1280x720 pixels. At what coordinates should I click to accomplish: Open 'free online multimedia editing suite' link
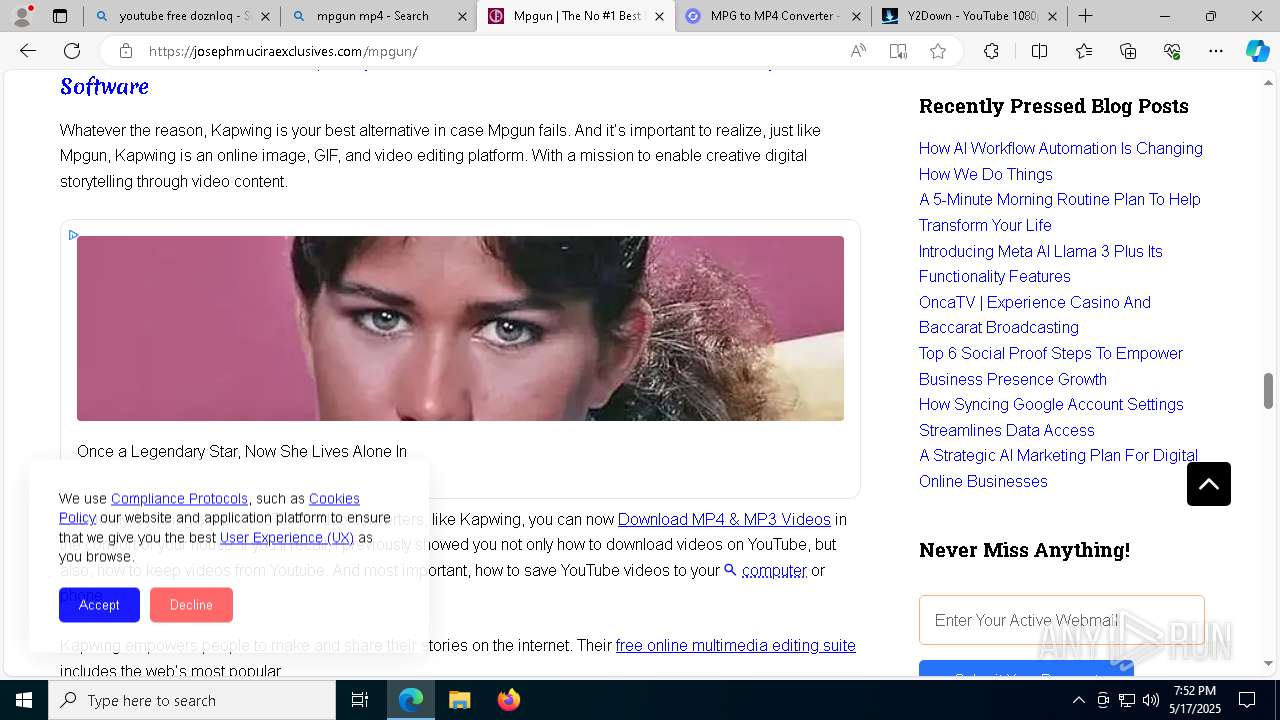coord(736,645)
